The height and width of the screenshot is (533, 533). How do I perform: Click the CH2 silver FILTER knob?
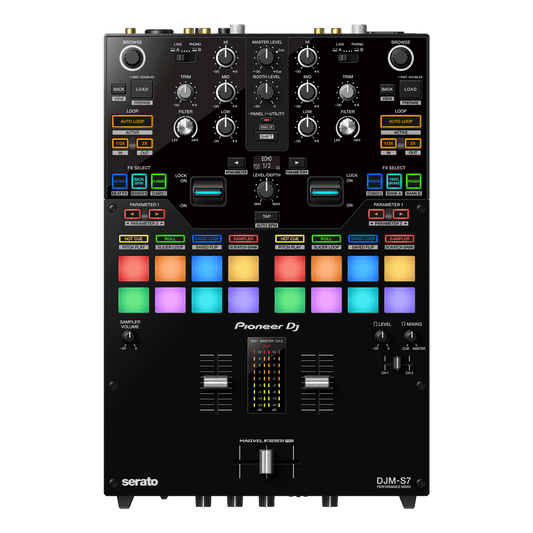coord(348,127)
